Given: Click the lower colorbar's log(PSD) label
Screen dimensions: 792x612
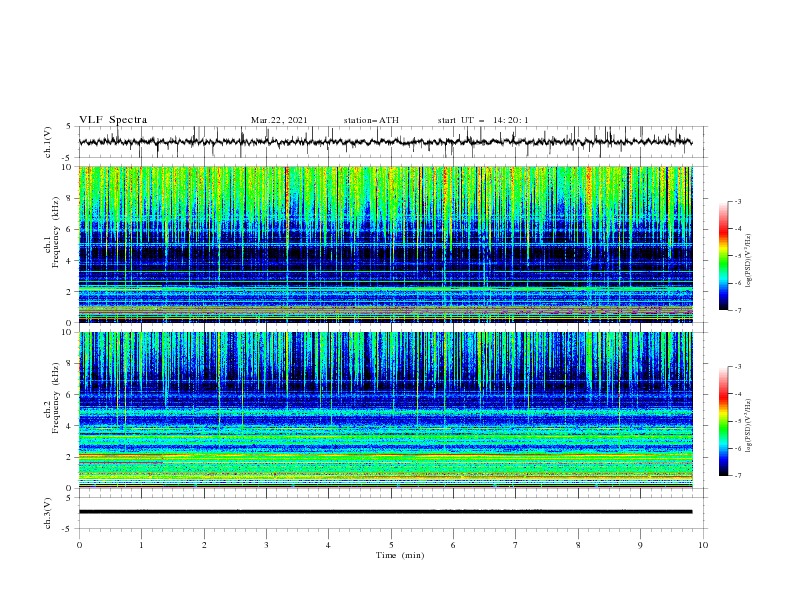Looking at the screenshot, I should tap(750, 426).
